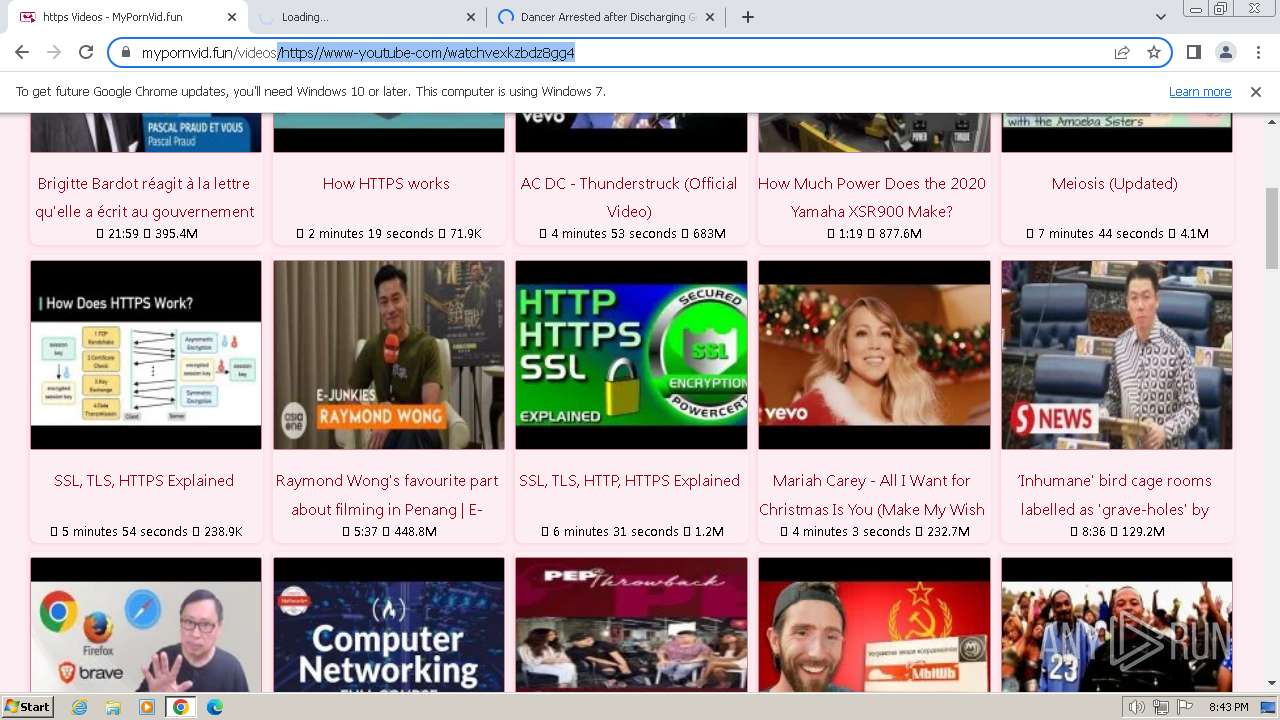Close the 'Dancer Arrested' tab
This screenshot has height=720, width=1280.
pos(710,17)
